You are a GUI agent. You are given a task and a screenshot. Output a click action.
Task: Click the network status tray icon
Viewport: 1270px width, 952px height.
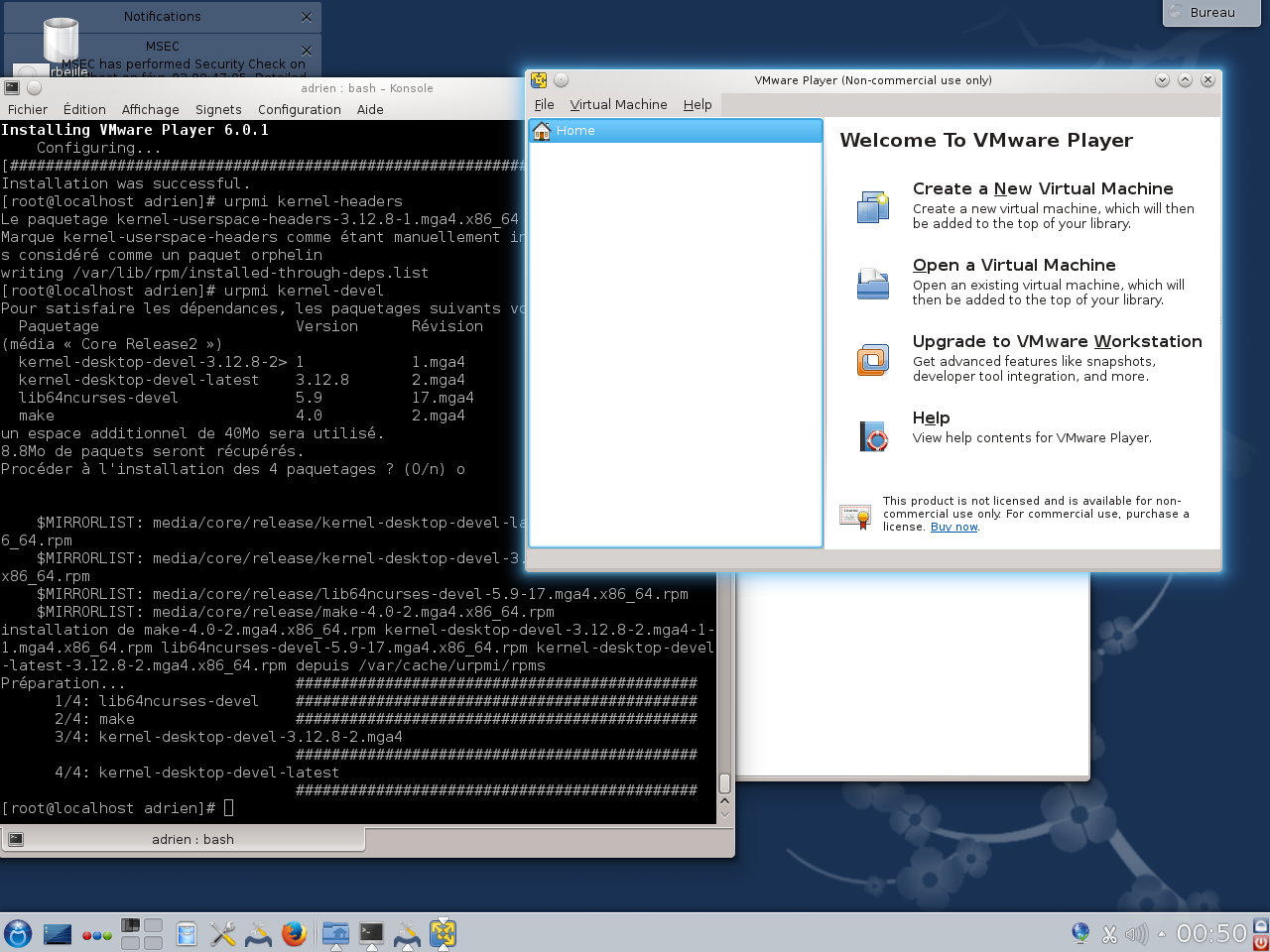click(1081, 933)
